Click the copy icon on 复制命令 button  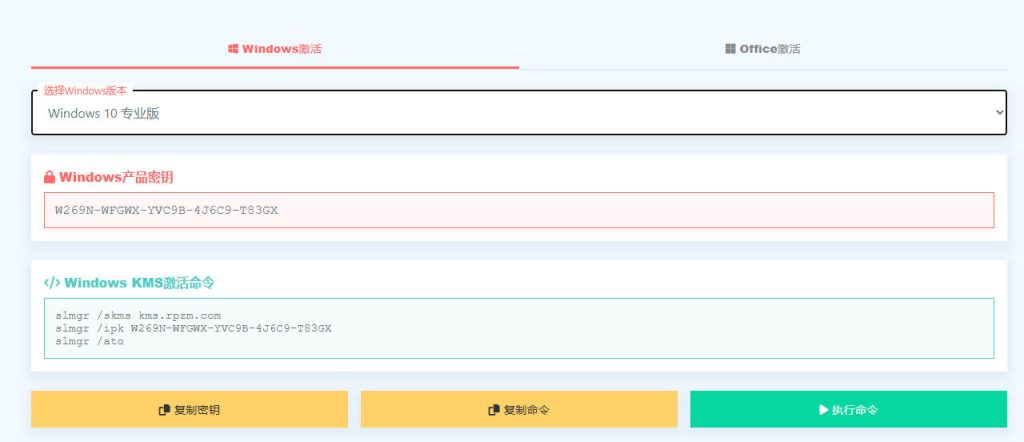coord(493,410)
